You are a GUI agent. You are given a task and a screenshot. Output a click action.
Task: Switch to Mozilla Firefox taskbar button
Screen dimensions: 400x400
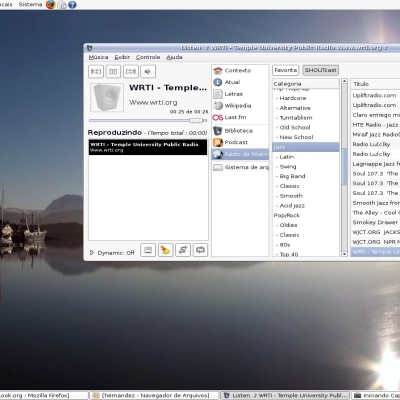point(43,395)
